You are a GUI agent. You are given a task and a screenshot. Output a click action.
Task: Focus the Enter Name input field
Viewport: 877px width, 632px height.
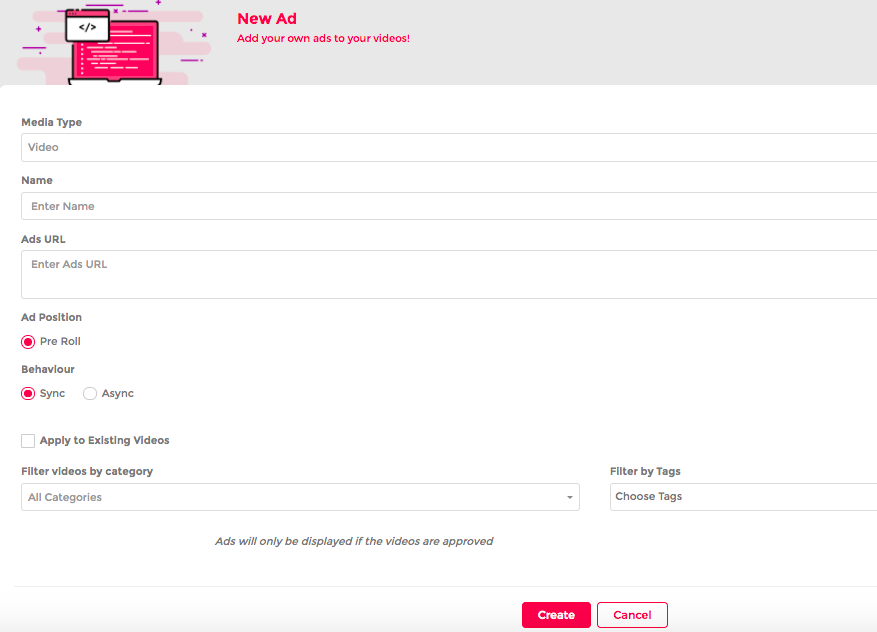tap(448, 206)
